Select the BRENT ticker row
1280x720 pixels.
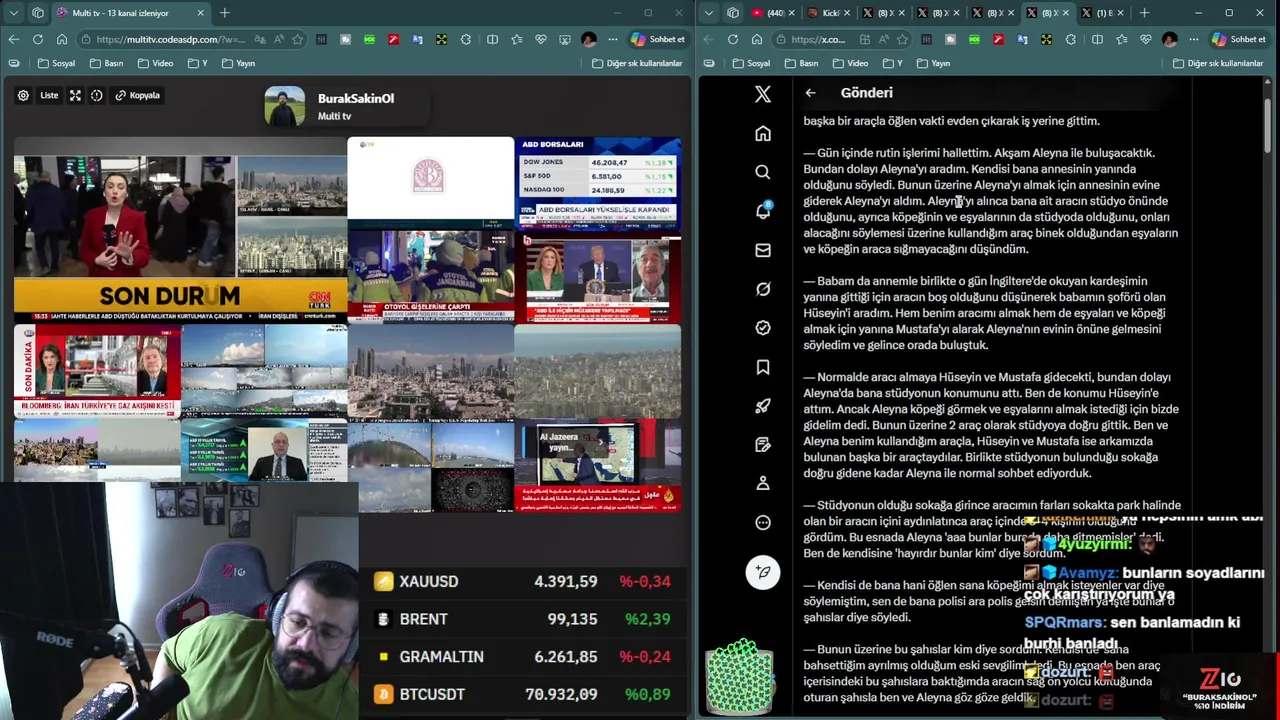tap(524, 619)
